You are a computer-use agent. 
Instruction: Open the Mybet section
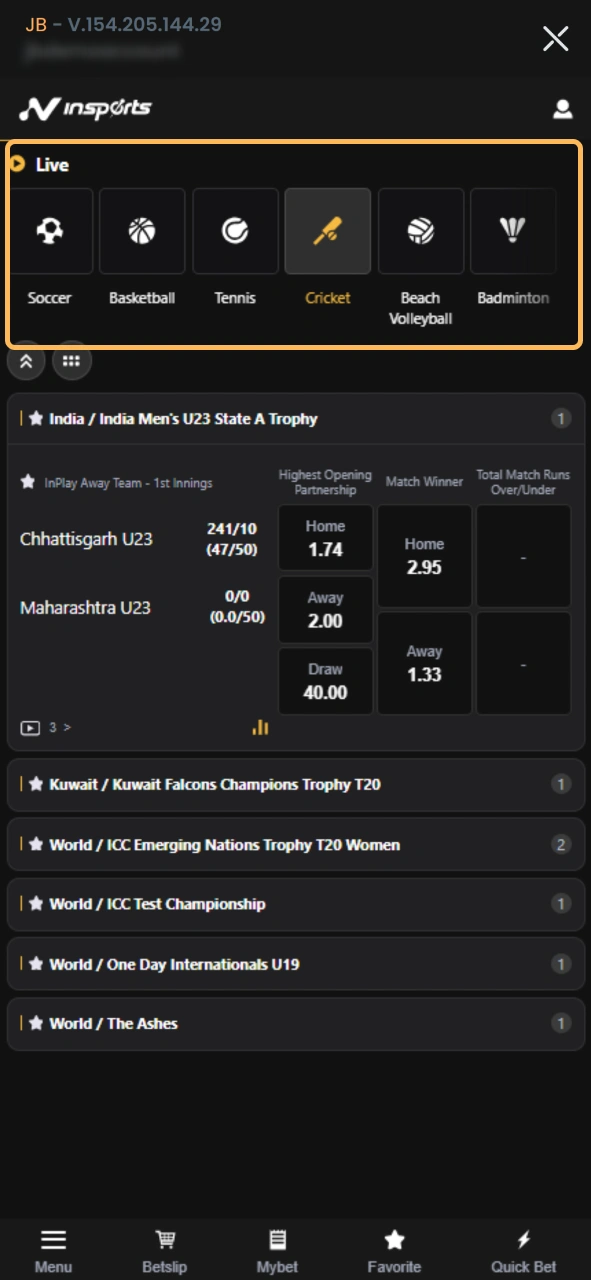[277, 1248]
